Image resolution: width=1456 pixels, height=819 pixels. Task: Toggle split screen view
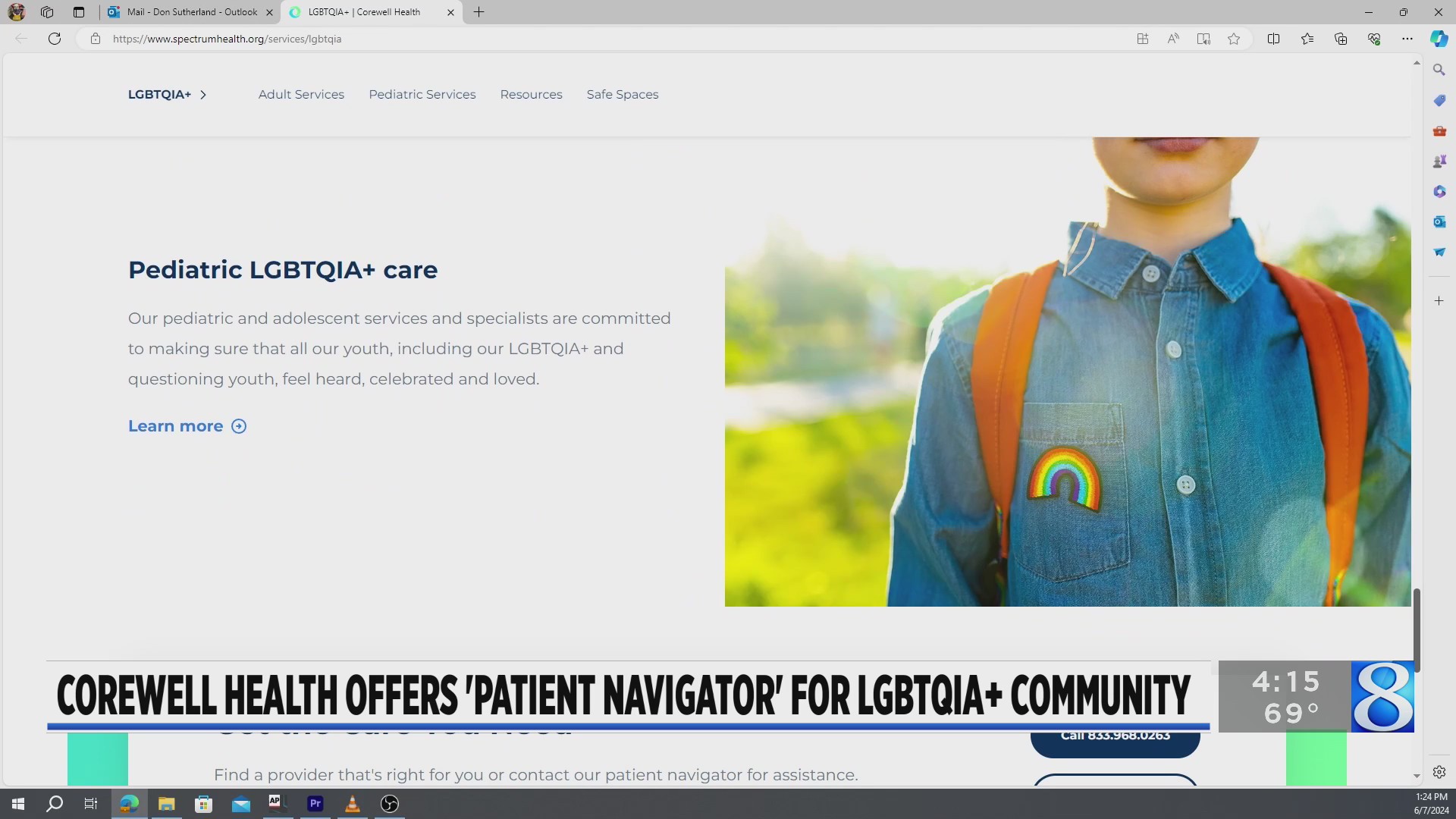[x=1273, y=39]
